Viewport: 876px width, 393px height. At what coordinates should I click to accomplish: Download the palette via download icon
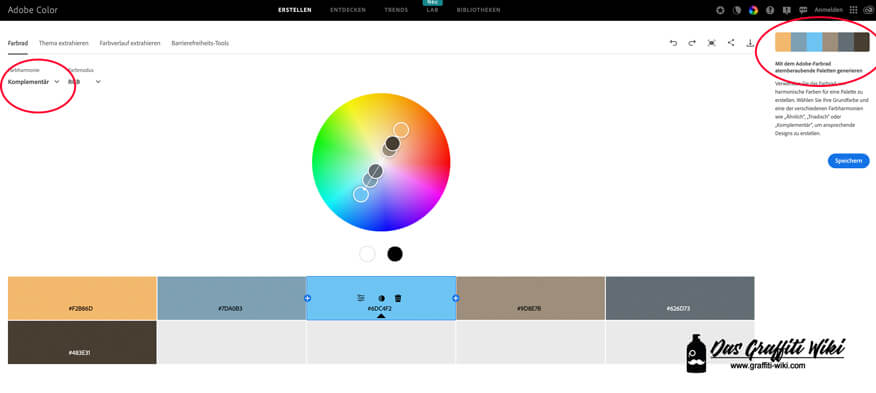click(x=750, y=43)
